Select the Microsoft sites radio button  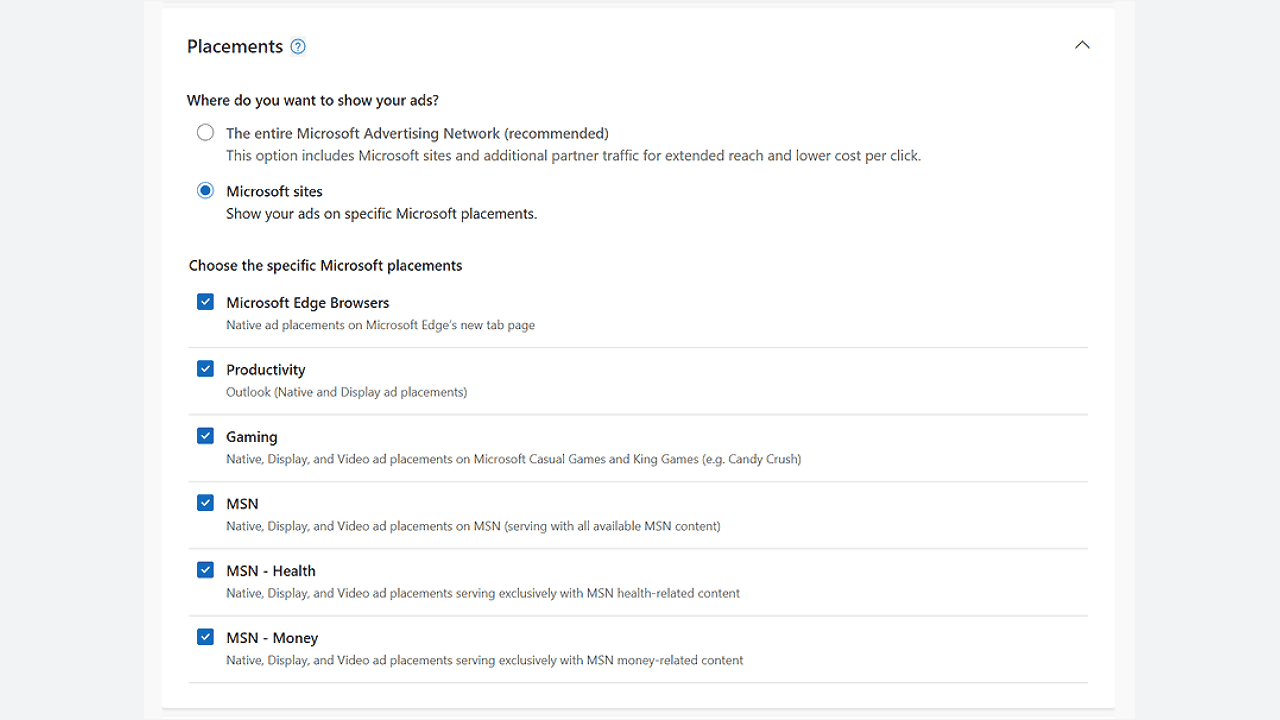(205, 190)
